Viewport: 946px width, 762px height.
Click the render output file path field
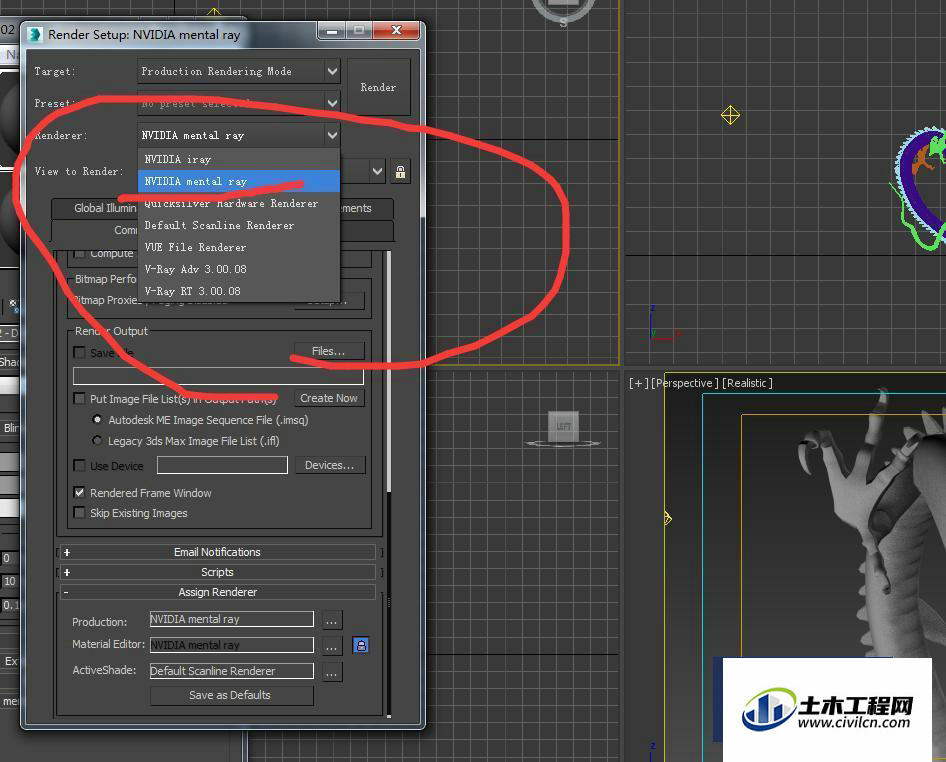[x=218, y=376]
